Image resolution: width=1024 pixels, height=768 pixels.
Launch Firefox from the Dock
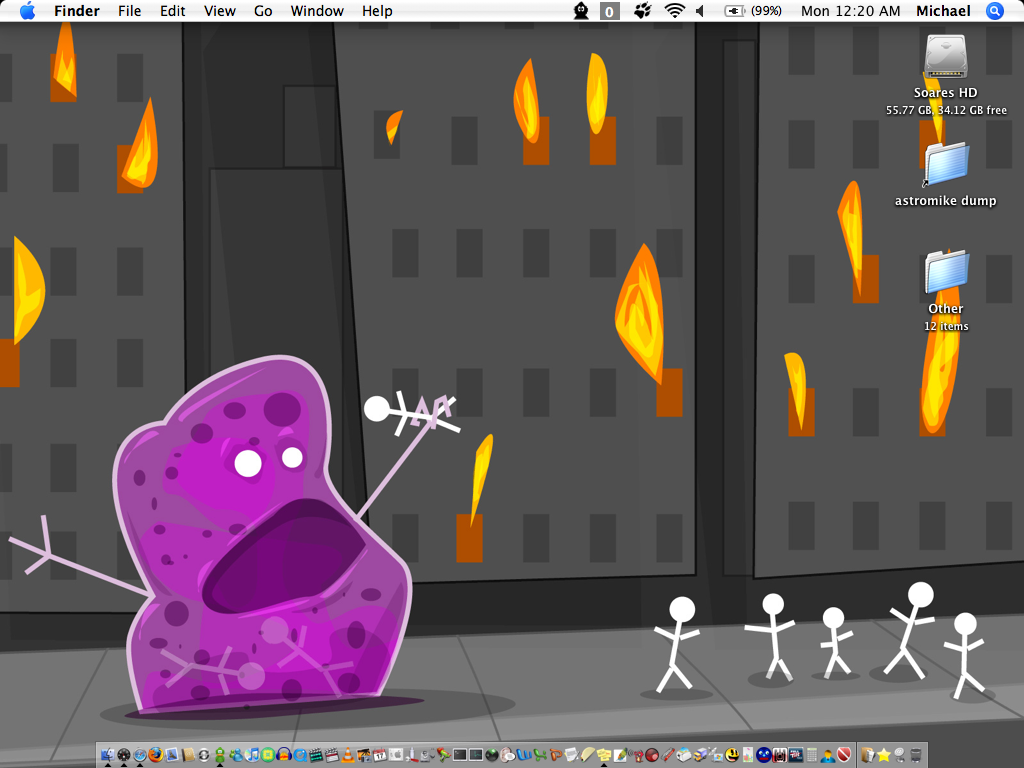[x=155, y=754]
